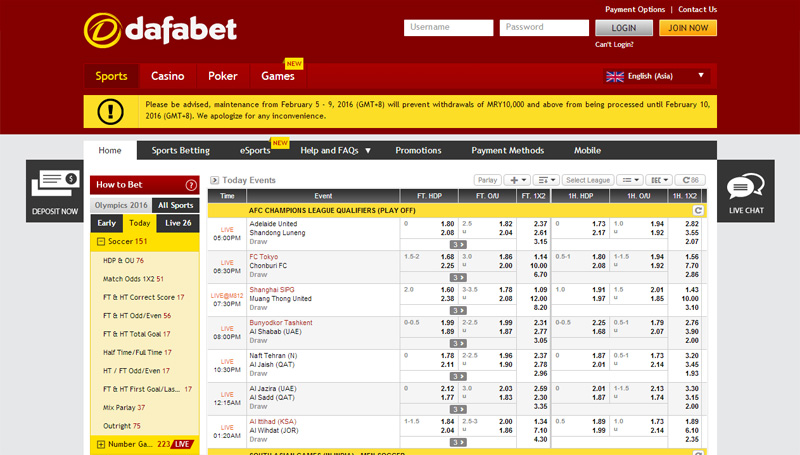This screenshot has width=800, height=455.
Task: Select FT & HT Odd/Even 56 market
Action: pos(137,316)
